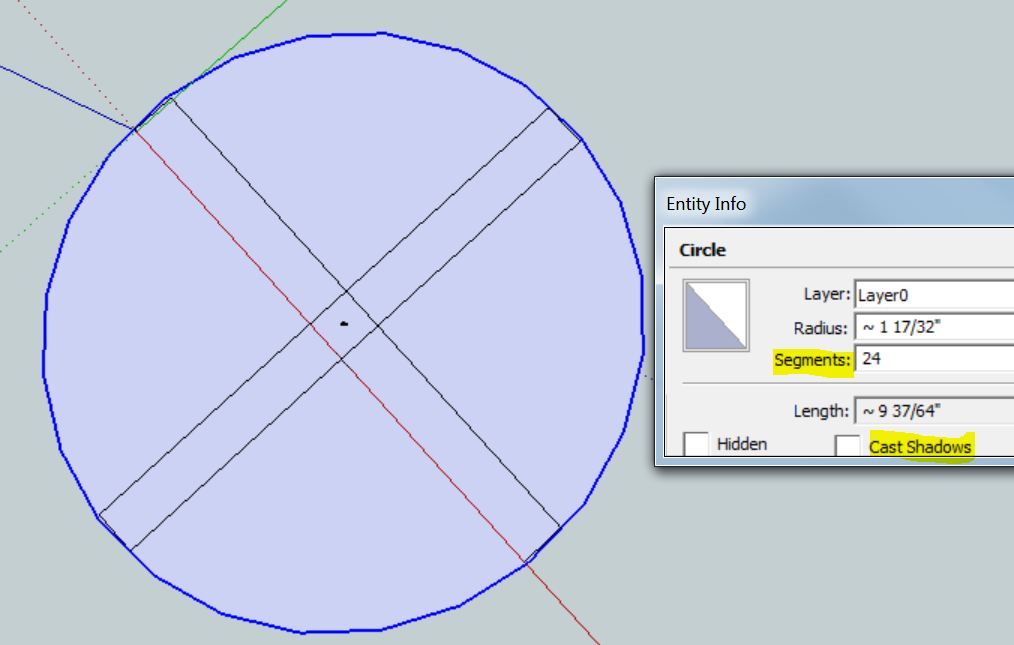Click the Segments value field showing 24
Image resolution: width=1014 pixels, height=645 pixels.
pos(930,359)
